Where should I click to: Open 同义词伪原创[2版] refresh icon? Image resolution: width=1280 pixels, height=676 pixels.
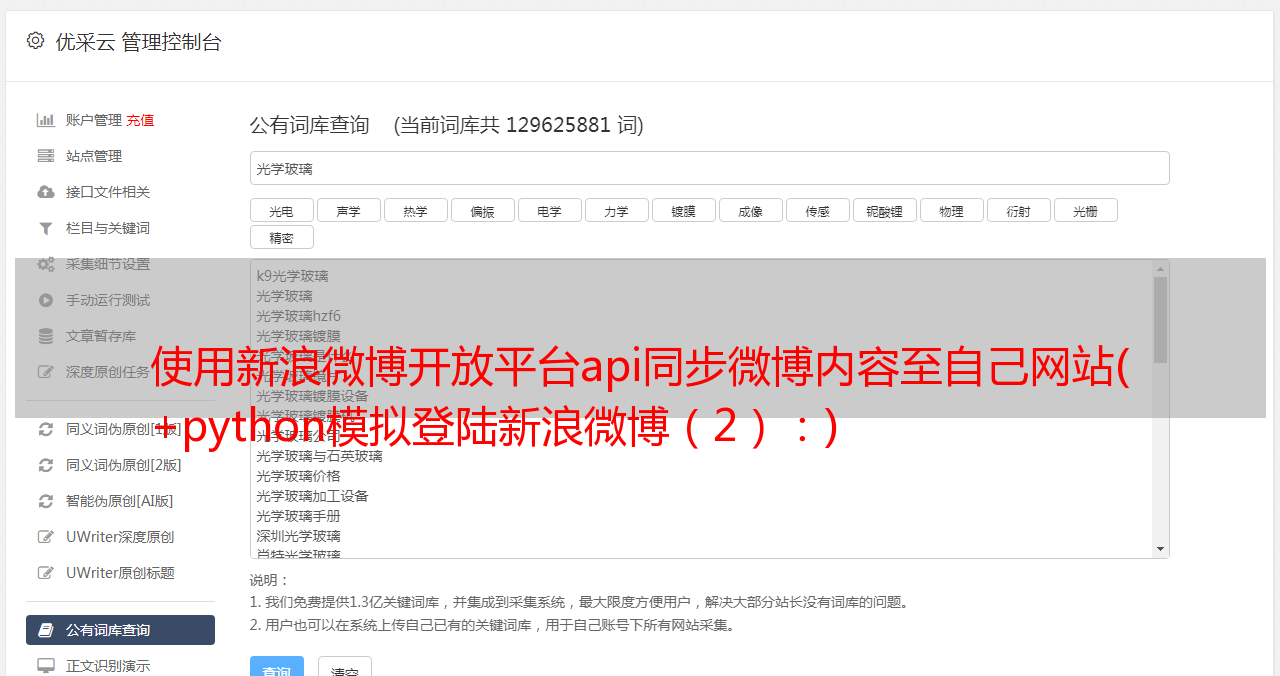[46, 465]
